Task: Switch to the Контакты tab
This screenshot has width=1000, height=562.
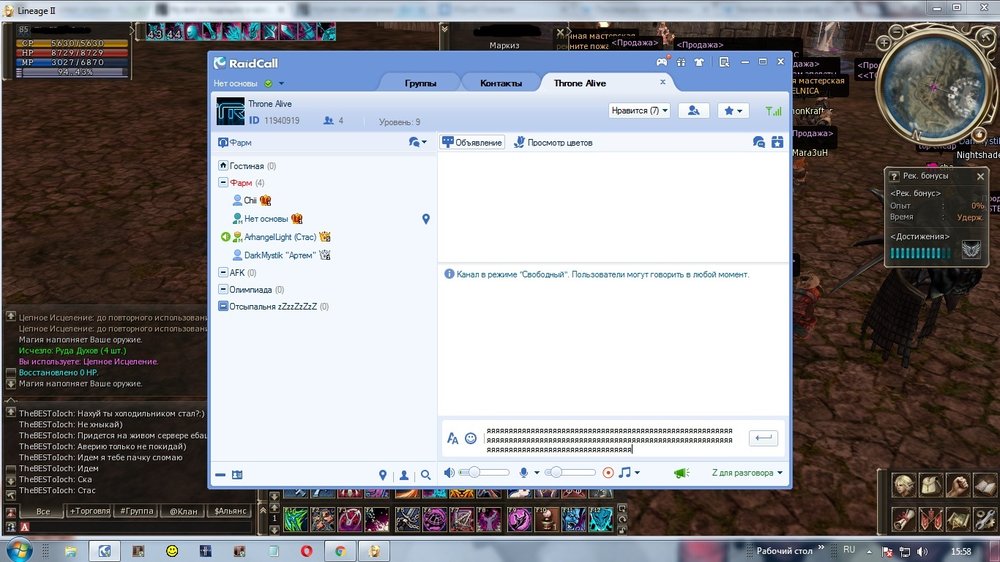Action: coord(499,83)
